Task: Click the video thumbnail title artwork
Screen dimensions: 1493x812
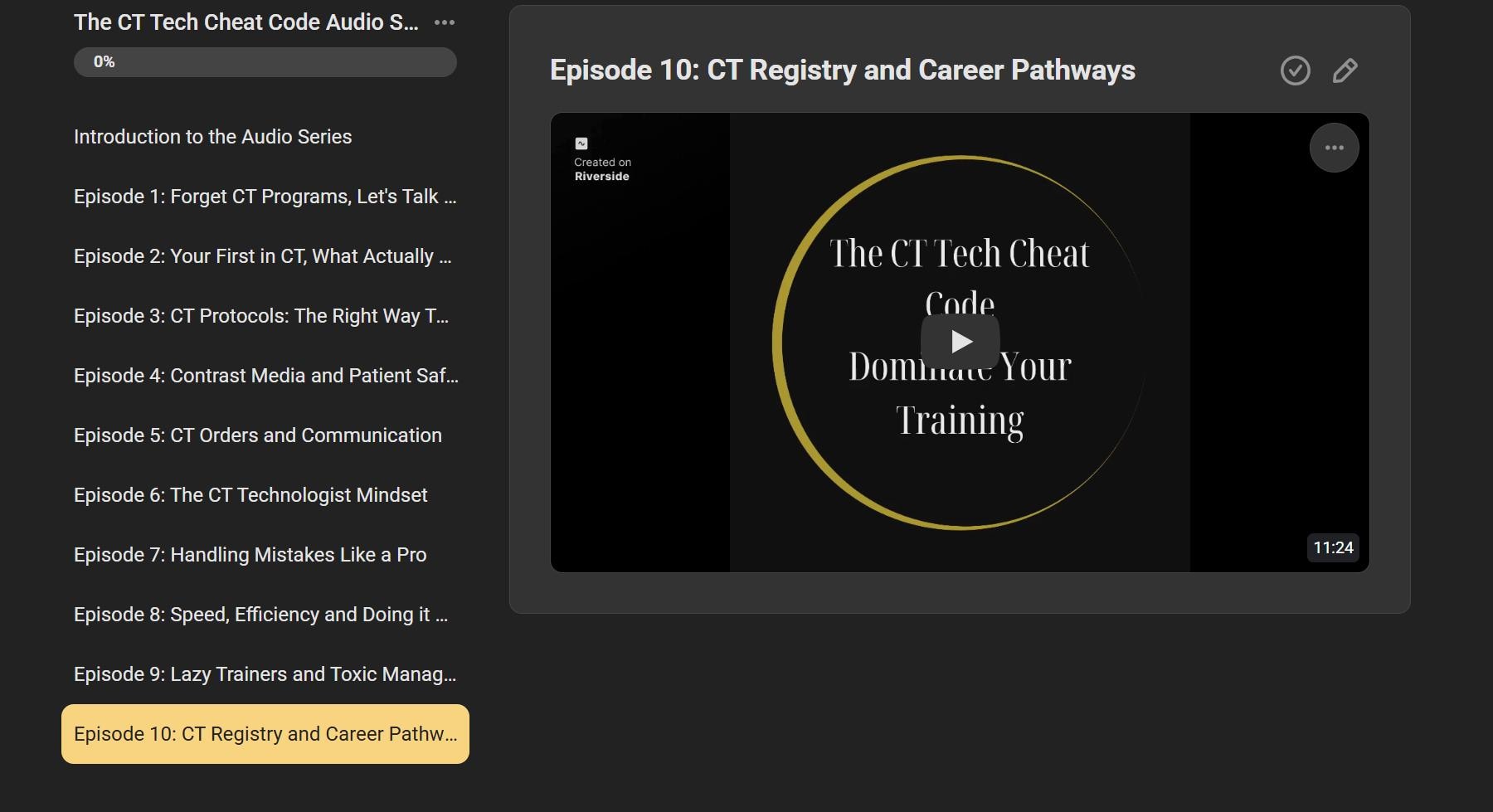Action: coord(960,342)
